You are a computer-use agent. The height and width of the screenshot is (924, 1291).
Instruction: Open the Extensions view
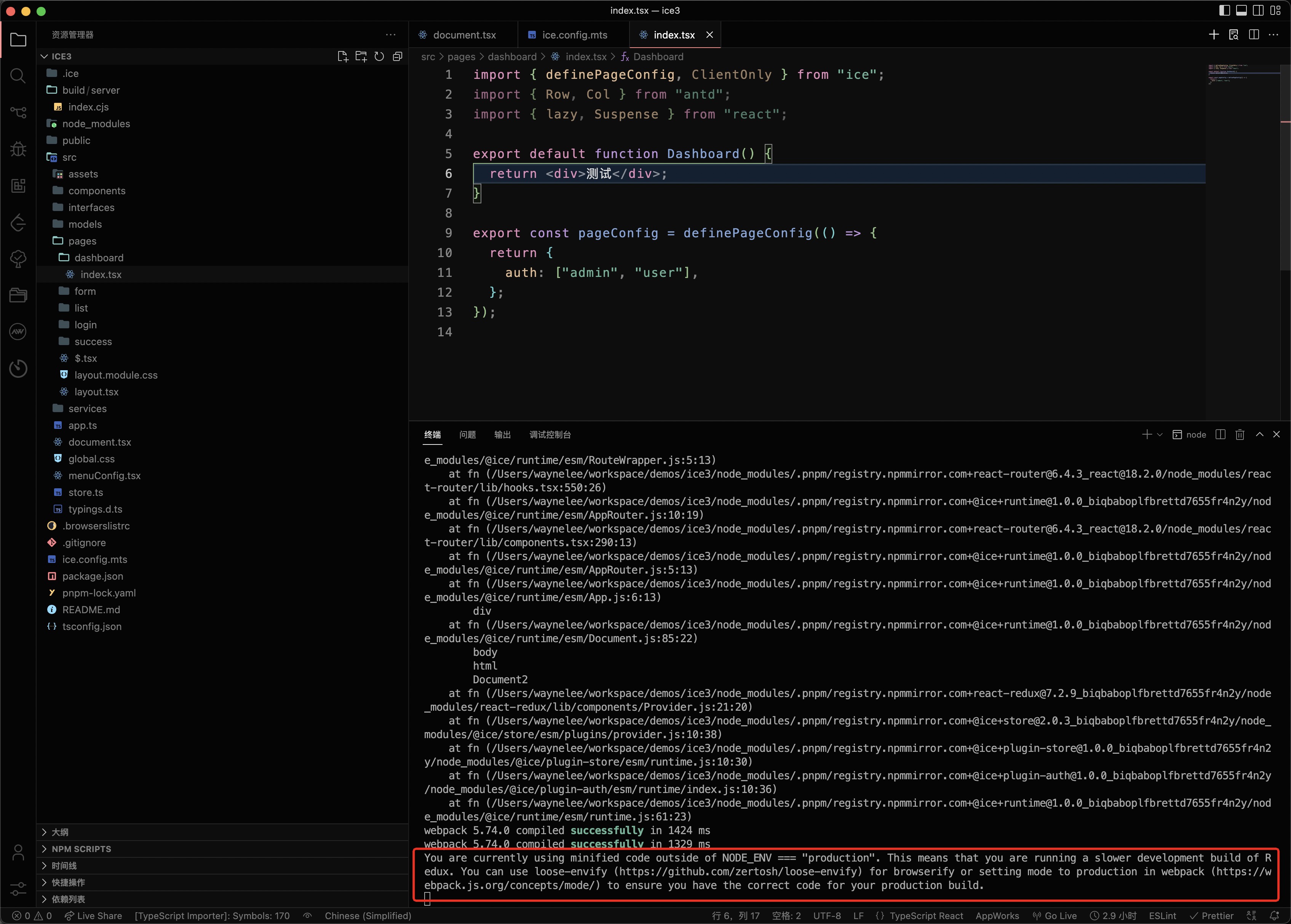18,185
